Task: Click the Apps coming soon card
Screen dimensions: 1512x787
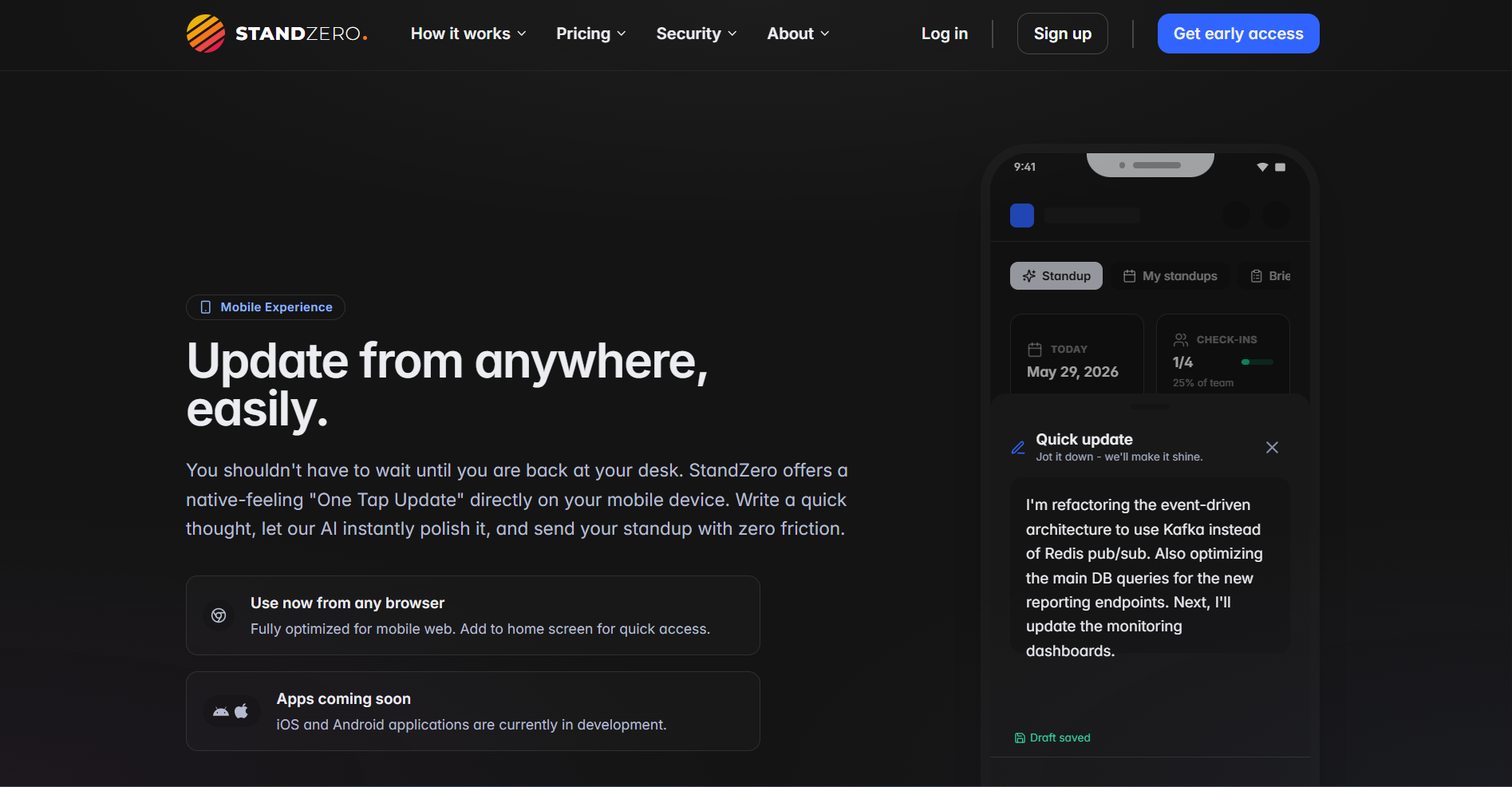Action: coord(472,711)
